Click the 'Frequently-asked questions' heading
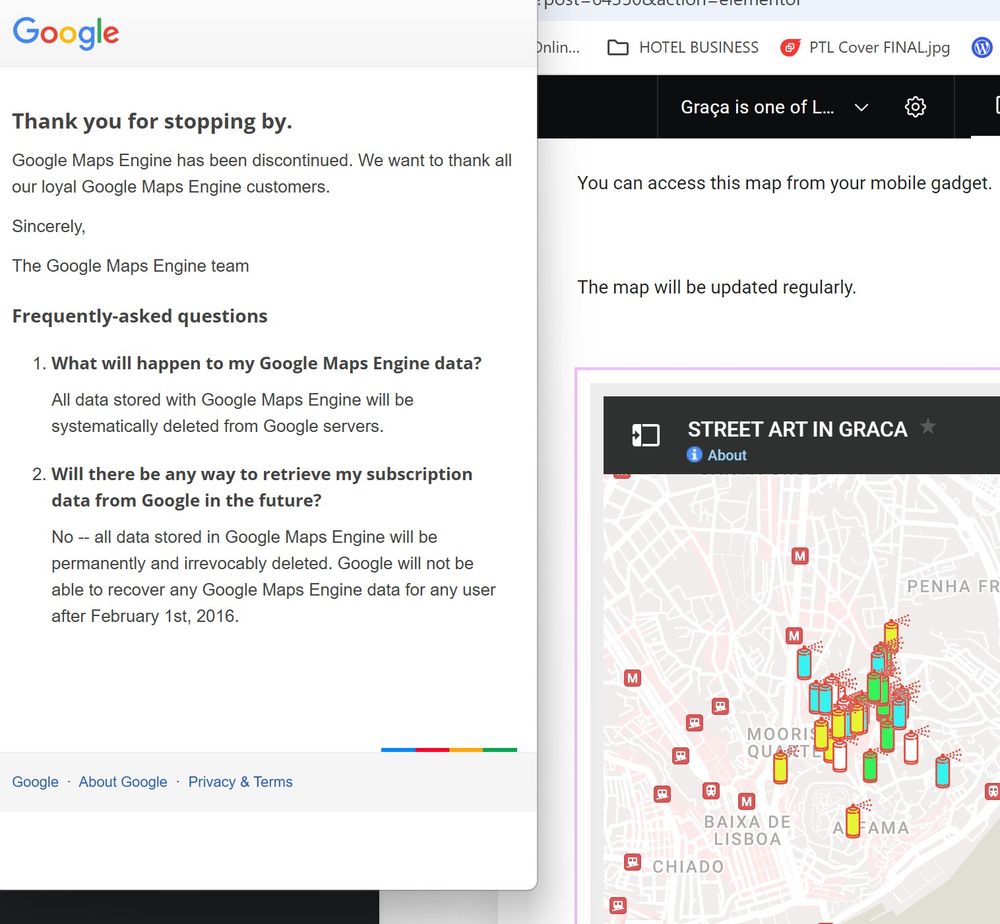Viewport: 1000px width, 924px height. tap(140, 316)
